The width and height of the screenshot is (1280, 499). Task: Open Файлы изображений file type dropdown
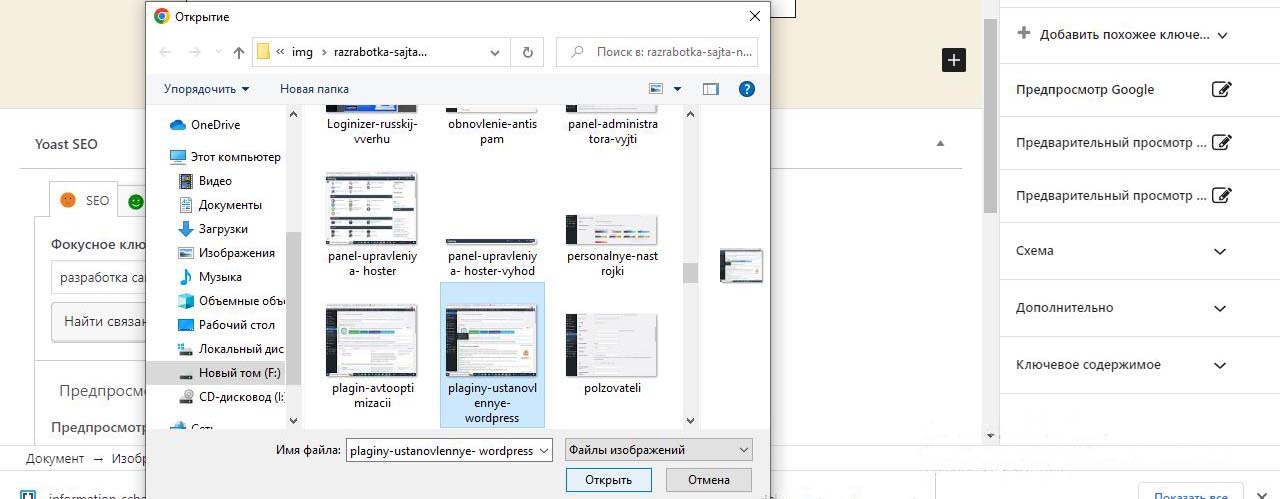pyautogui.click(x=657, y=450)
